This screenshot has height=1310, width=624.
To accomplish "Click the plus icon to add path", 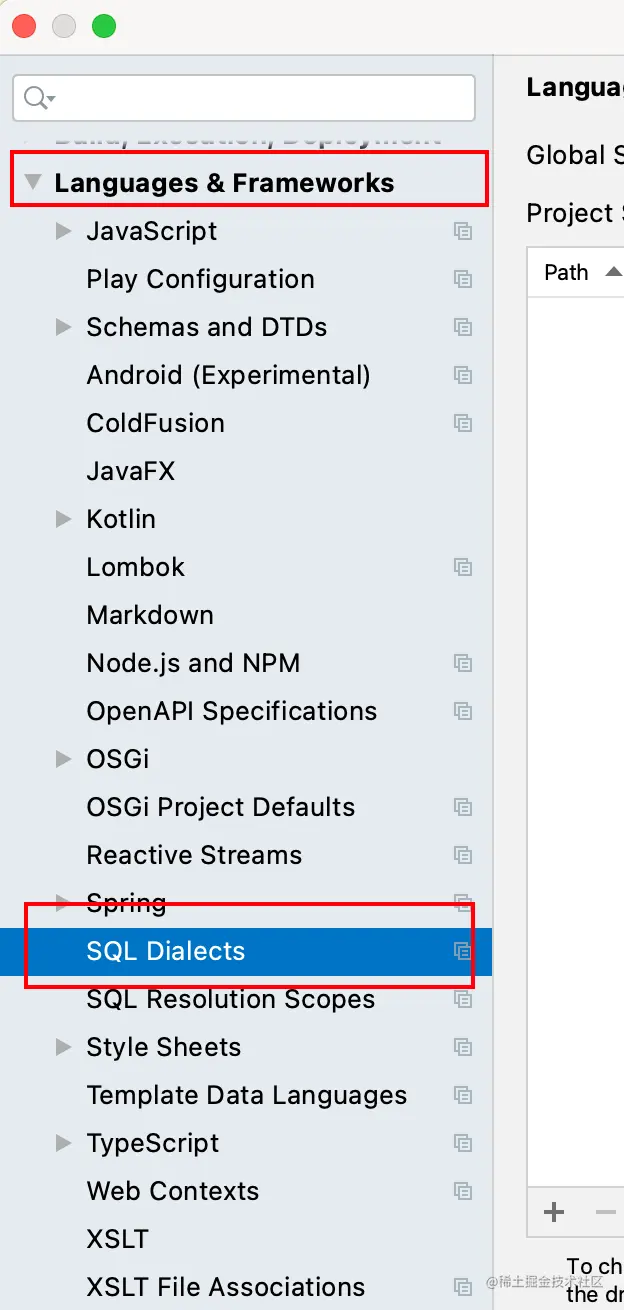I will coord(554,1213).
